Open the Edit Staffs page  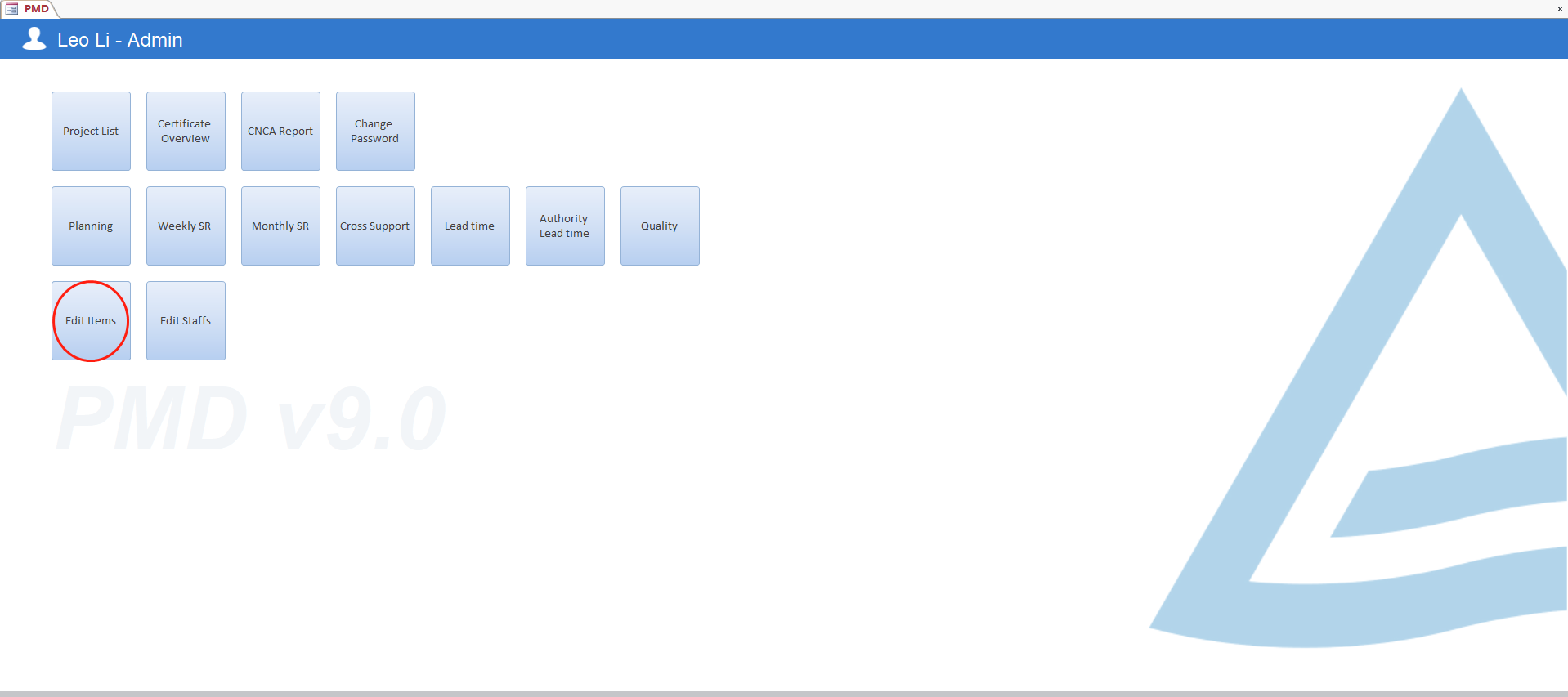pyautogui.click(x=186, y=320)
